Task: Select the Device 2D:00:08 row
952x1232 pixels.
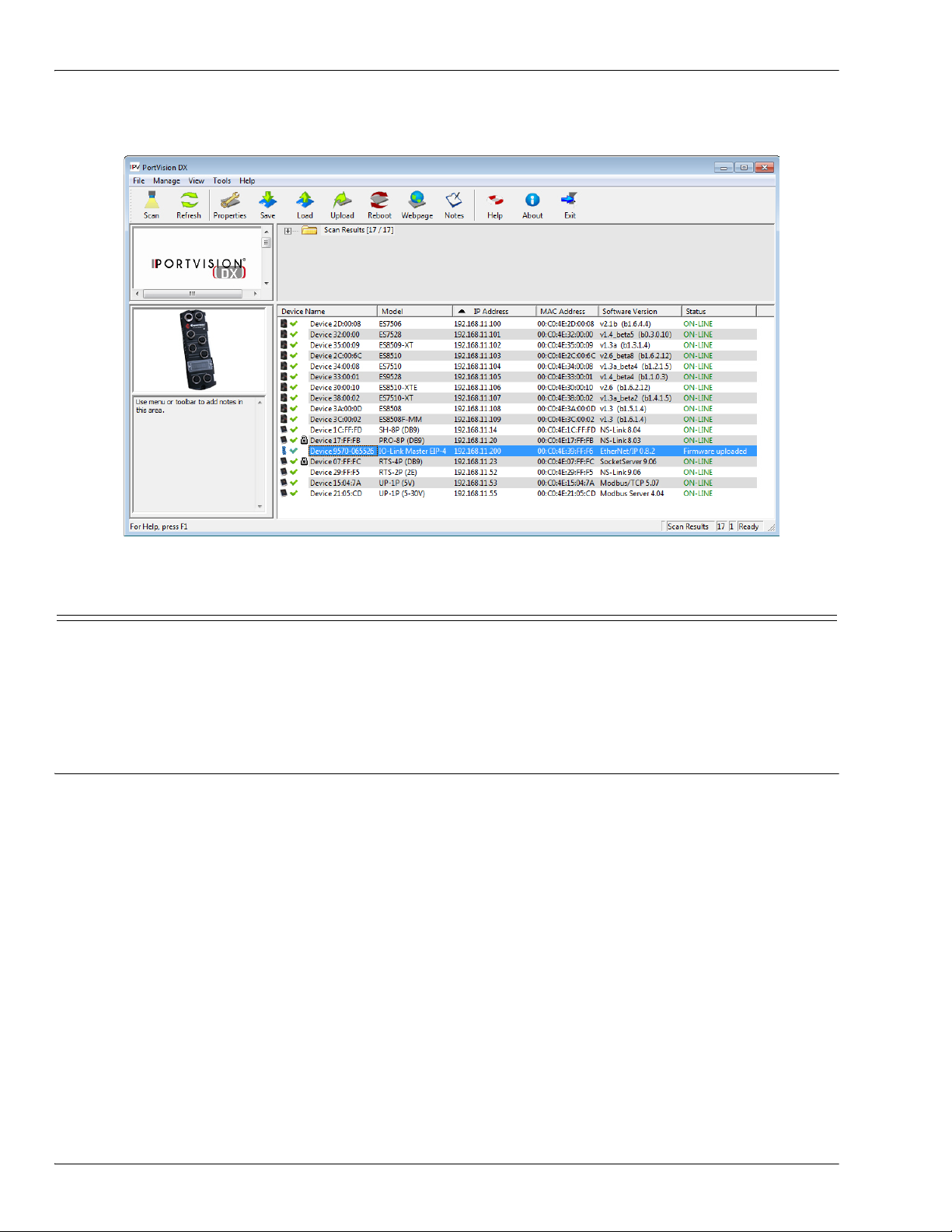Action: (518, 324)
